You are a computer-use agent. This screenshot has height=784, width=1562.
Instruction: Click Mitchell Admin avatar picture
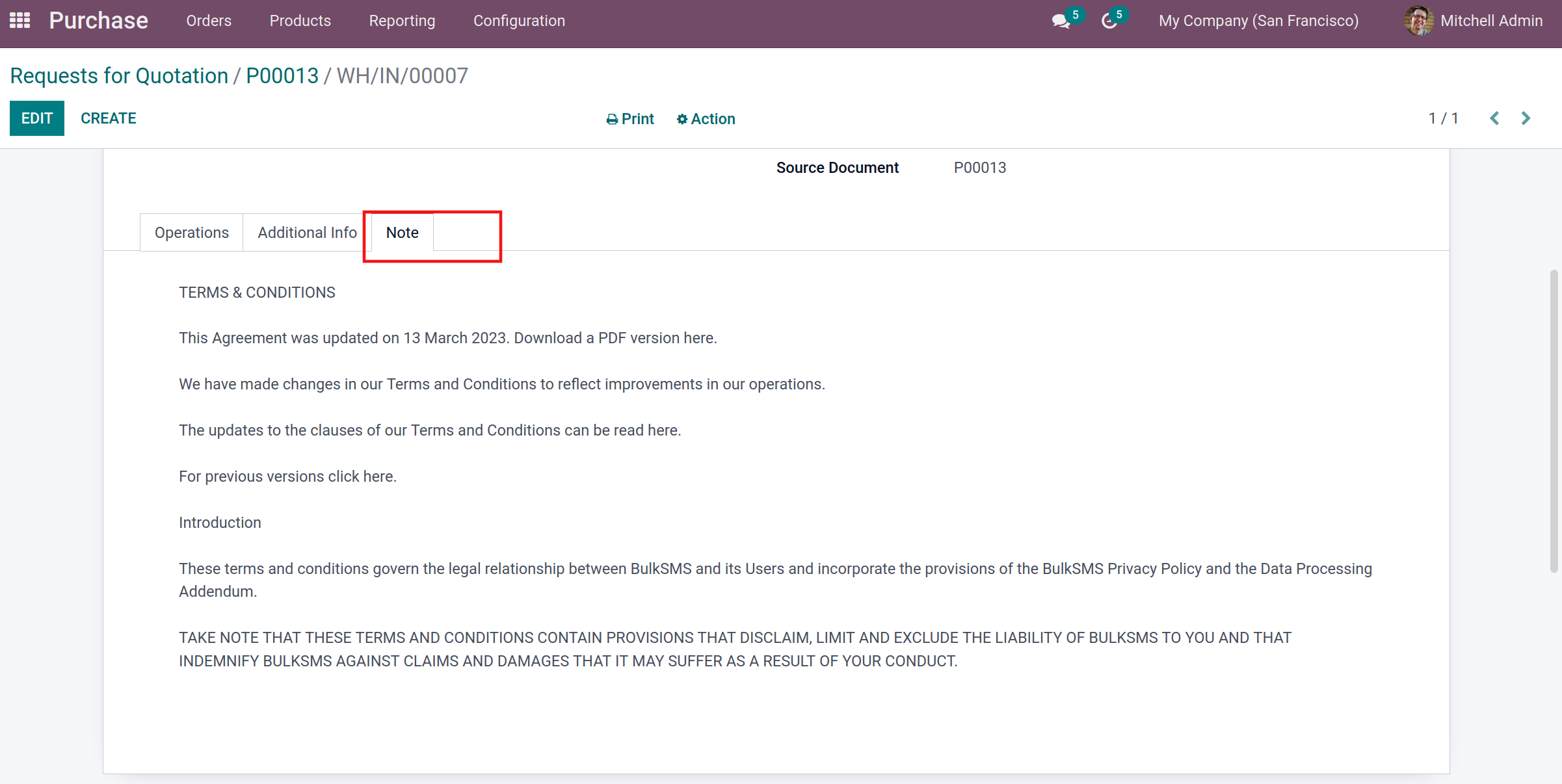click(1418, 21)
